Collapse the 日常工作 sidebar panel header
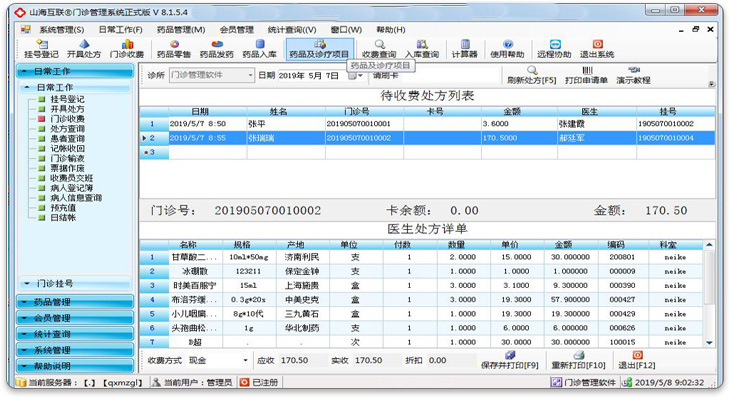The image size is (730, 398). [x=75, y=71]
